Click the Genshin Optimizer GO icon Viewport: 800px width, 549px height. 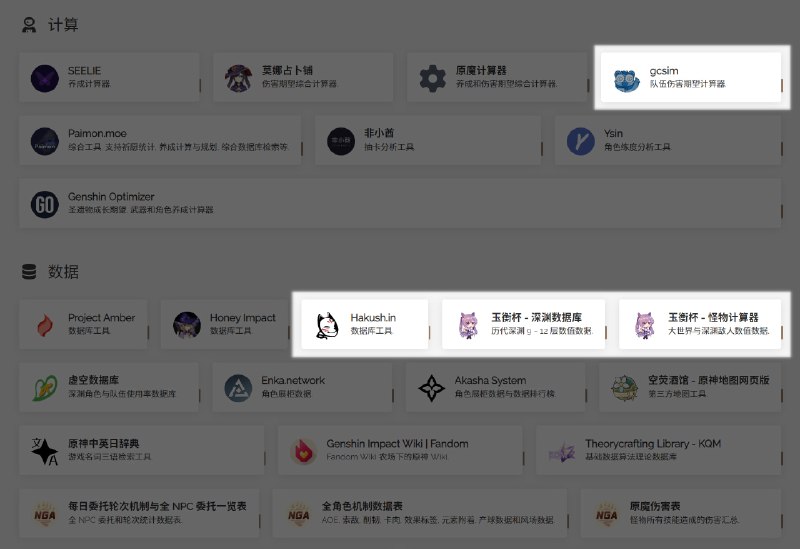[45, 203]
